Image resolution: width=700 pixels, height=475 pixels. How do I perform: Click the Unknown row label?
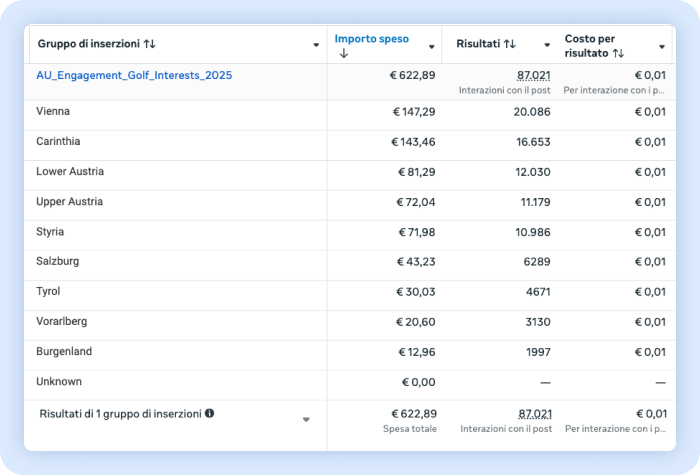(x=59, y=381)
